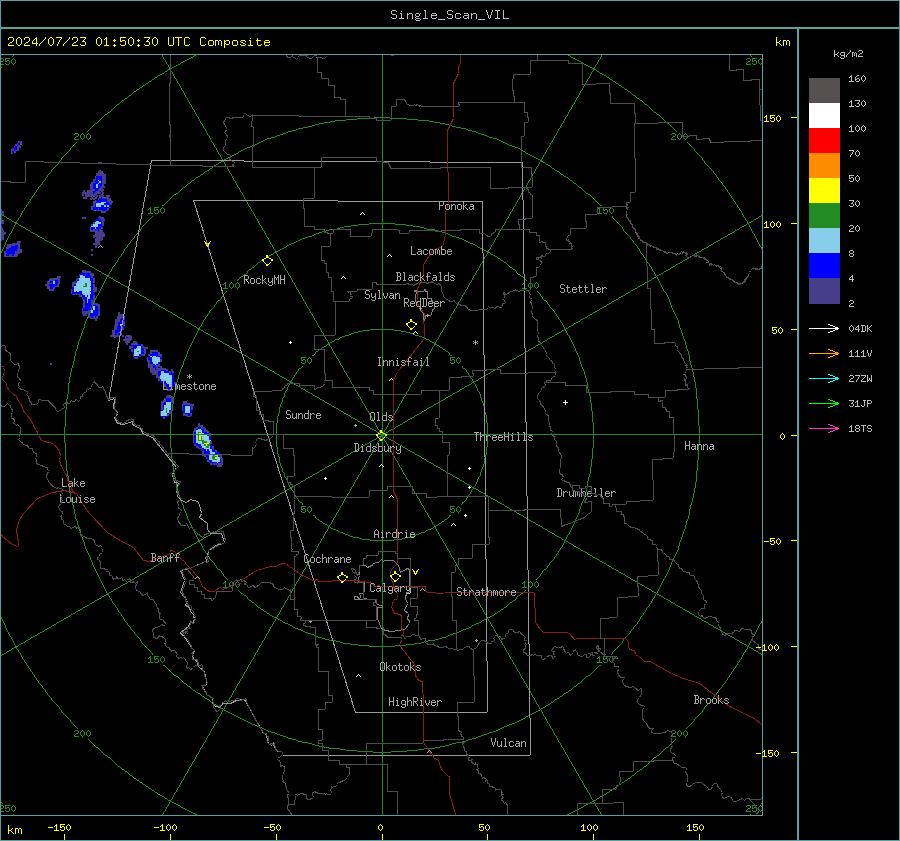Screen dimensions: 900x841
Task: Click the Sylvan label
Action: coord(382,295)
